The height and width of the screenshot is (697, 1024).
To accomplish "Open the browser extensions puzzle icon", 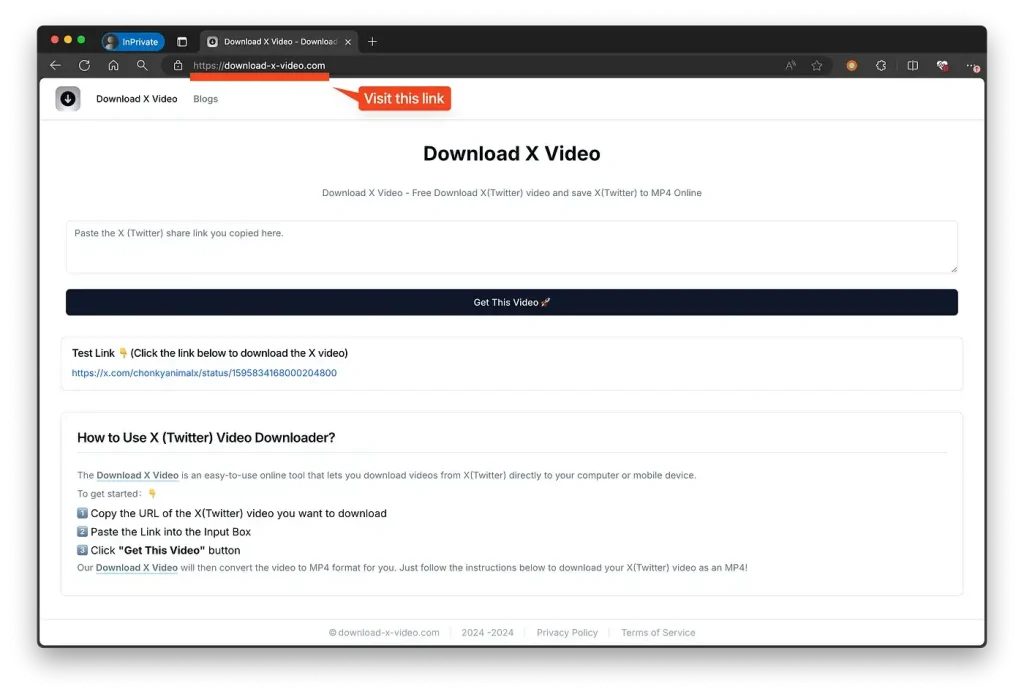I will (x=881, y=66).
